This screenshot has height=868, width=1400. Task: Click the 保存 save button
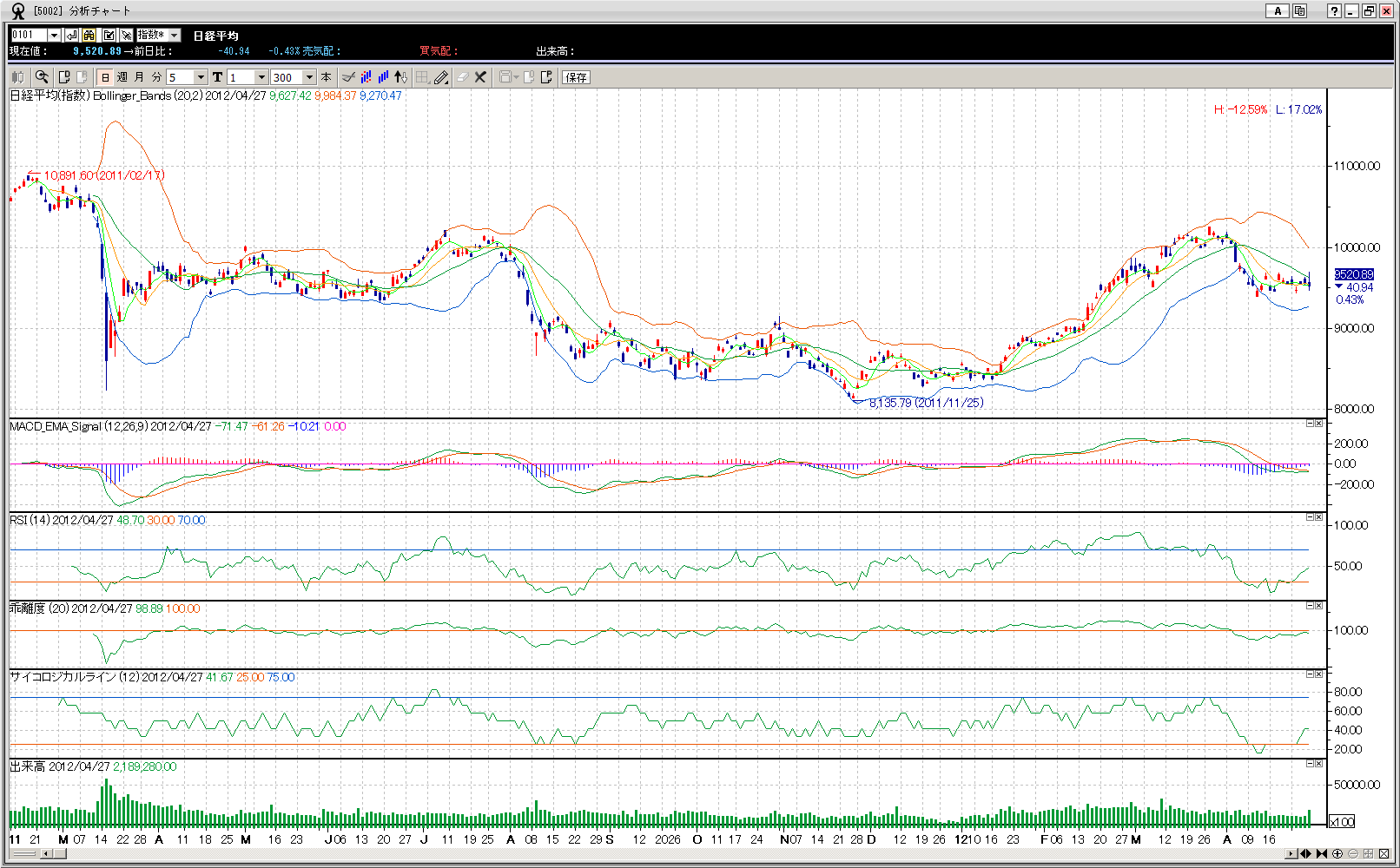click(576, 77)
